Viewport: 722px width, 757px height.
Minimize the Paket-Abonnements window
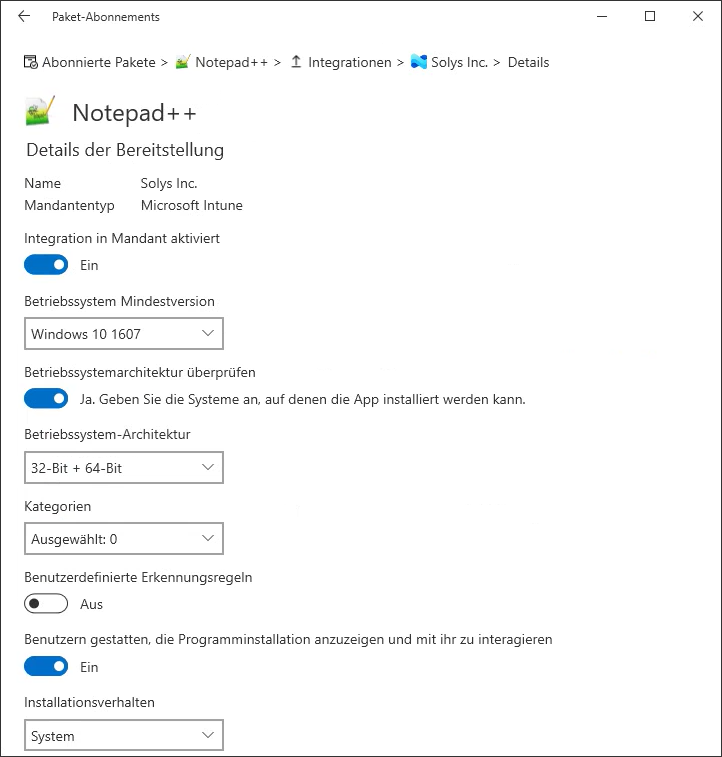coord(603,16)
